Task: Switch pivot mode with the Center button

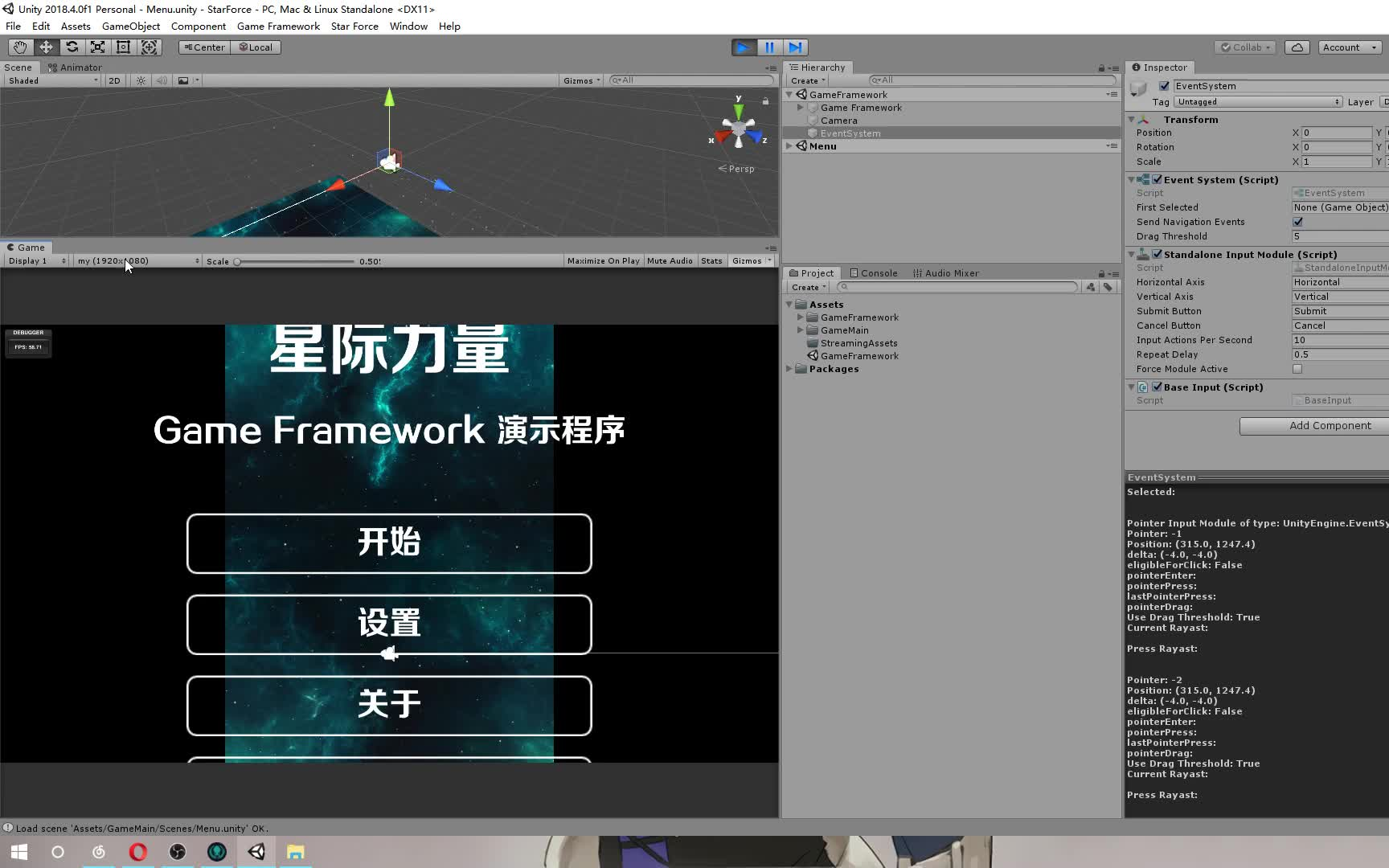Action: (203, 47)
